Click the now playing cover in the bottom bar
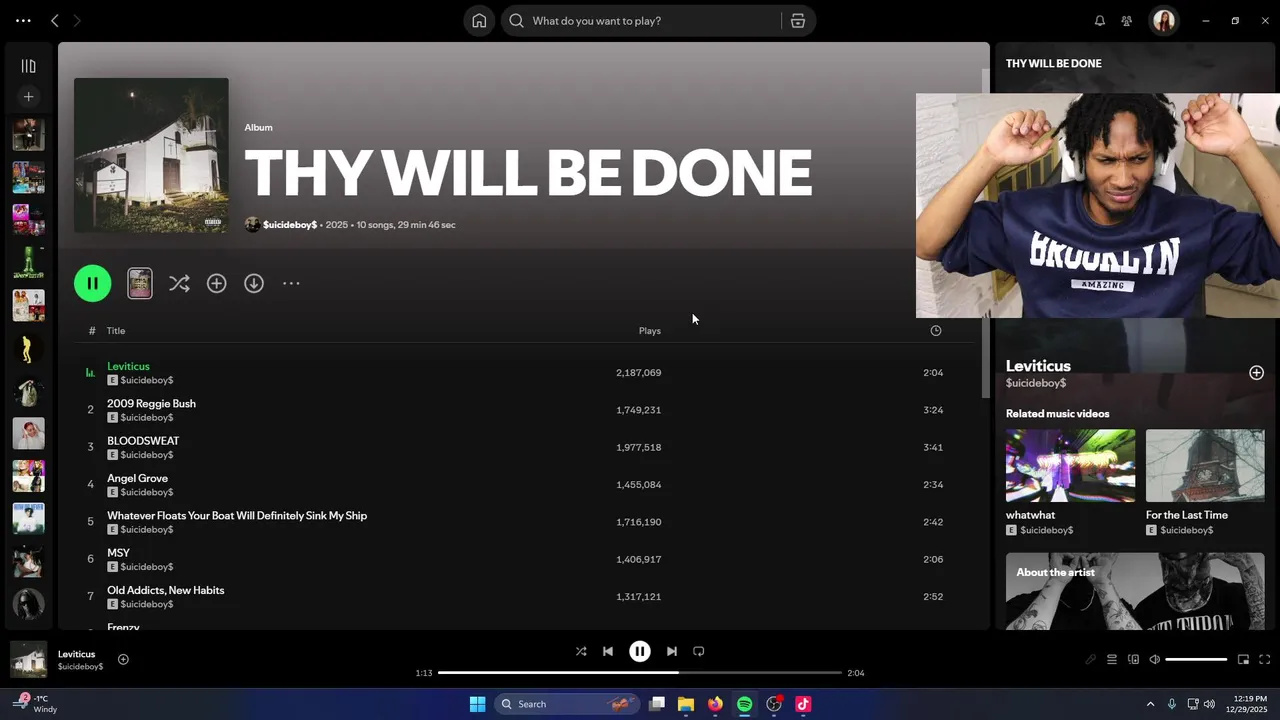Screen dimensions: 1280x720 (x=28, y=660)
